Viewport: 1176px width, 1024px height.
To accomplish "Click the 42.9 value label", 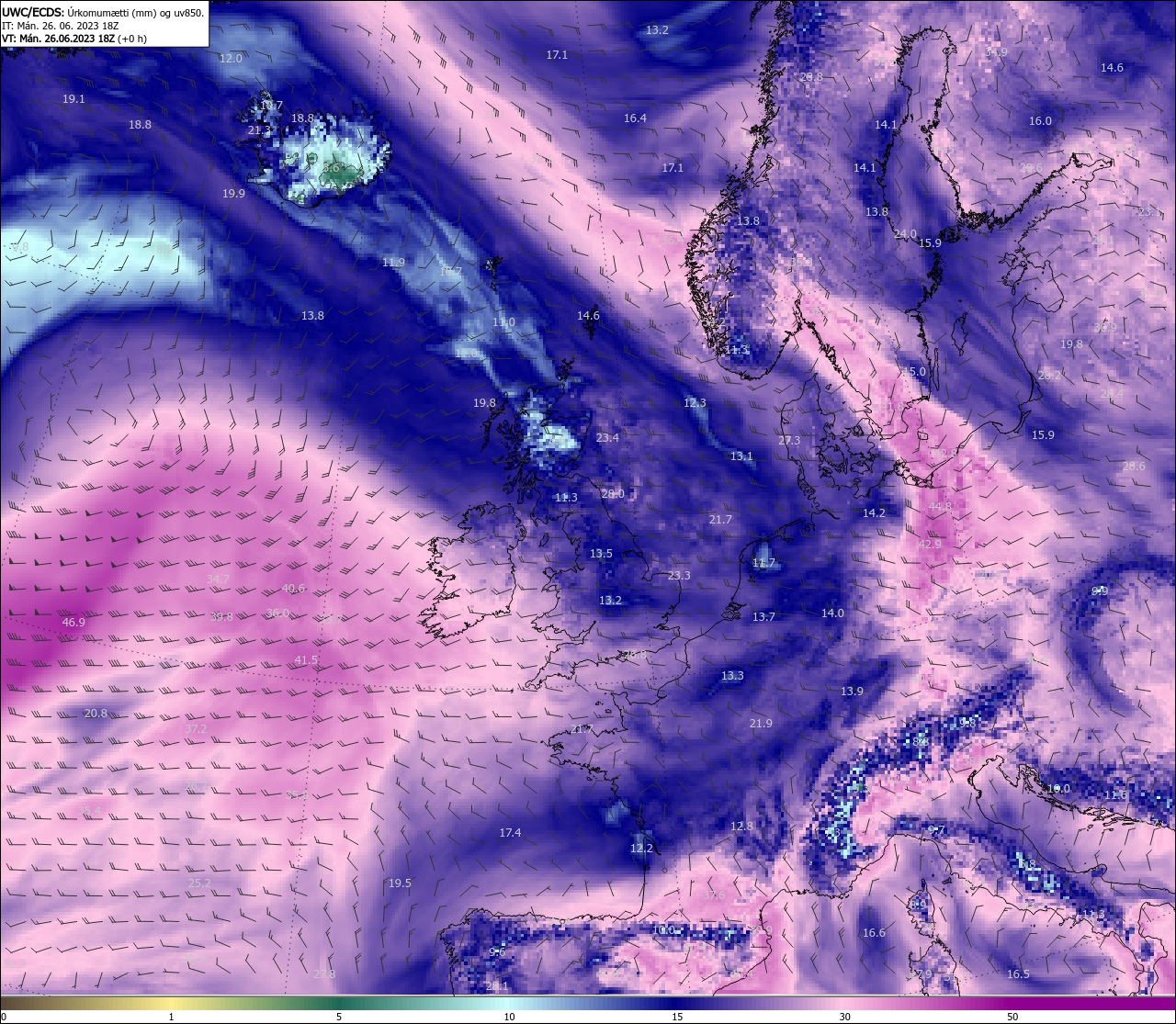I will (x=930, y=545).
